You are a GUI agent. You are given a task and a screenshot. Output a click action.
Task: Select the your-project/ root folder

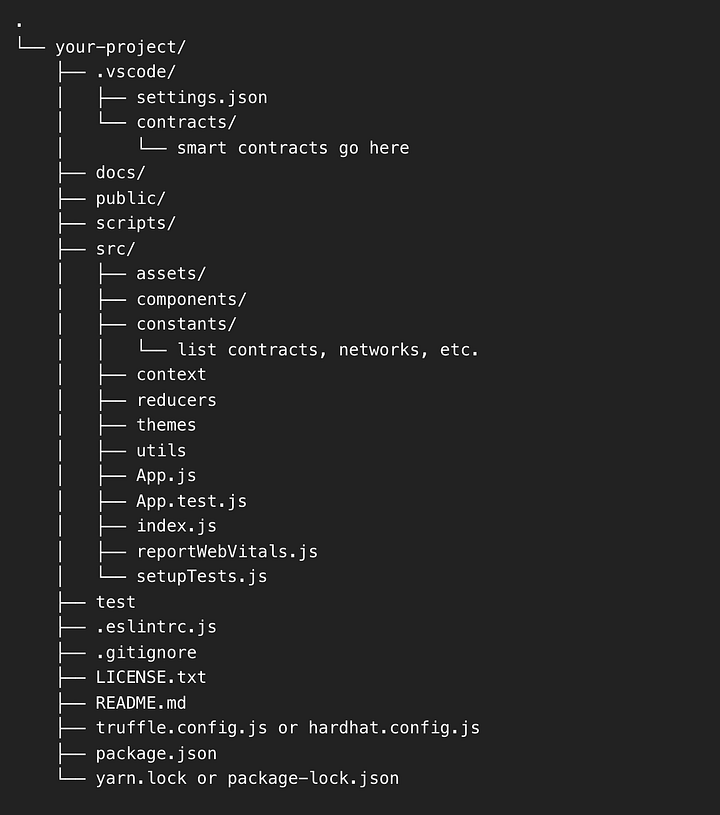point(120,47)
